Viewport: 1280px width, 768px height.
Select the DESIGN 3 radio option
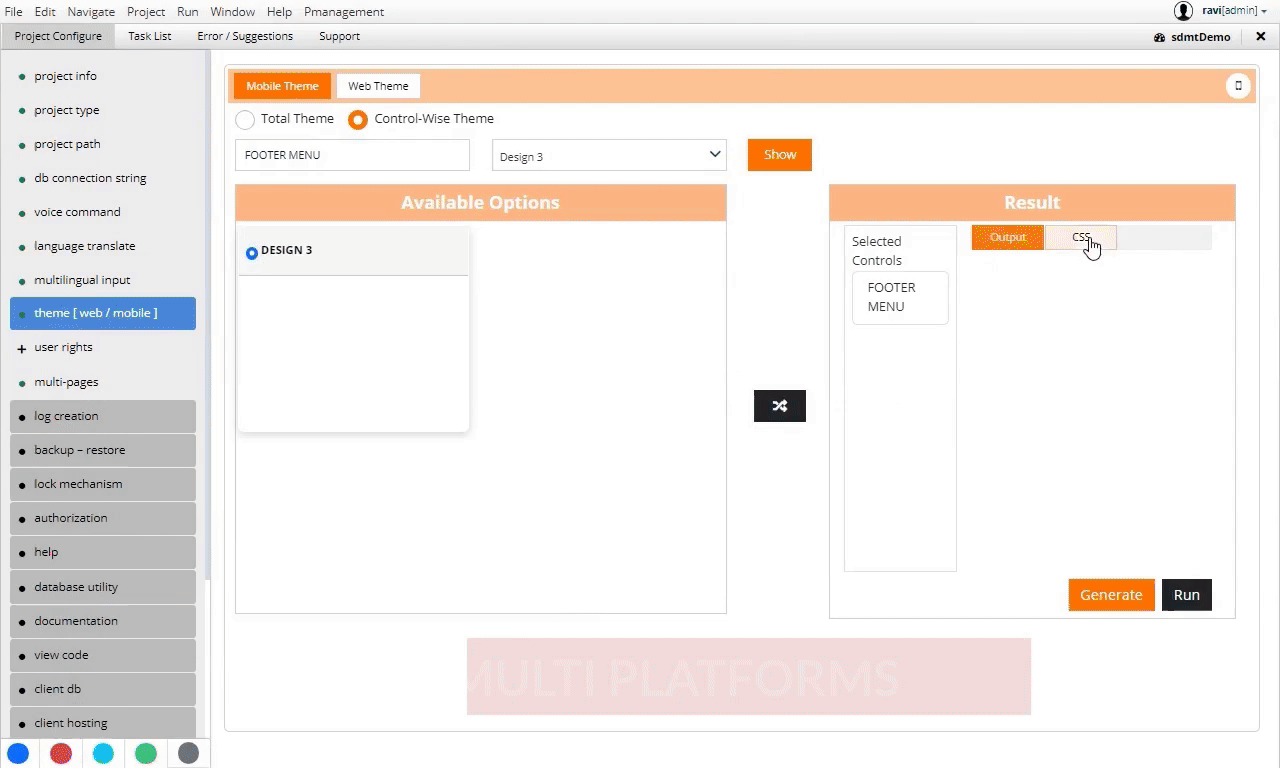tap(252, 252)
